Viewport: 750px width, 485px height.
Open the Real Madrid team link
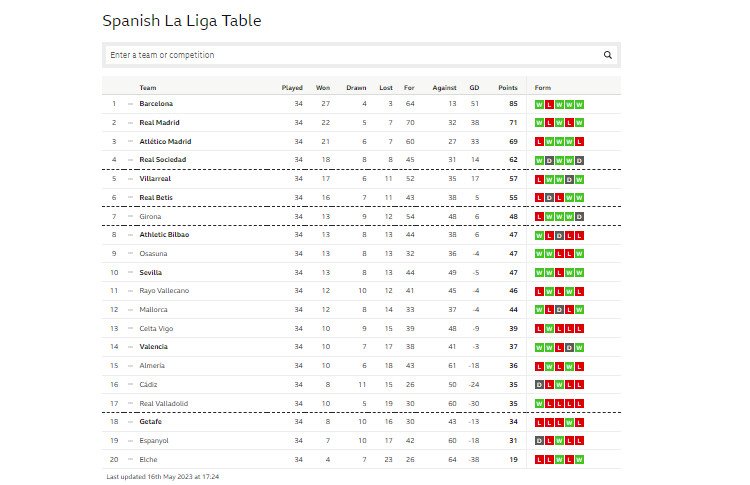(x=159, y=122)
